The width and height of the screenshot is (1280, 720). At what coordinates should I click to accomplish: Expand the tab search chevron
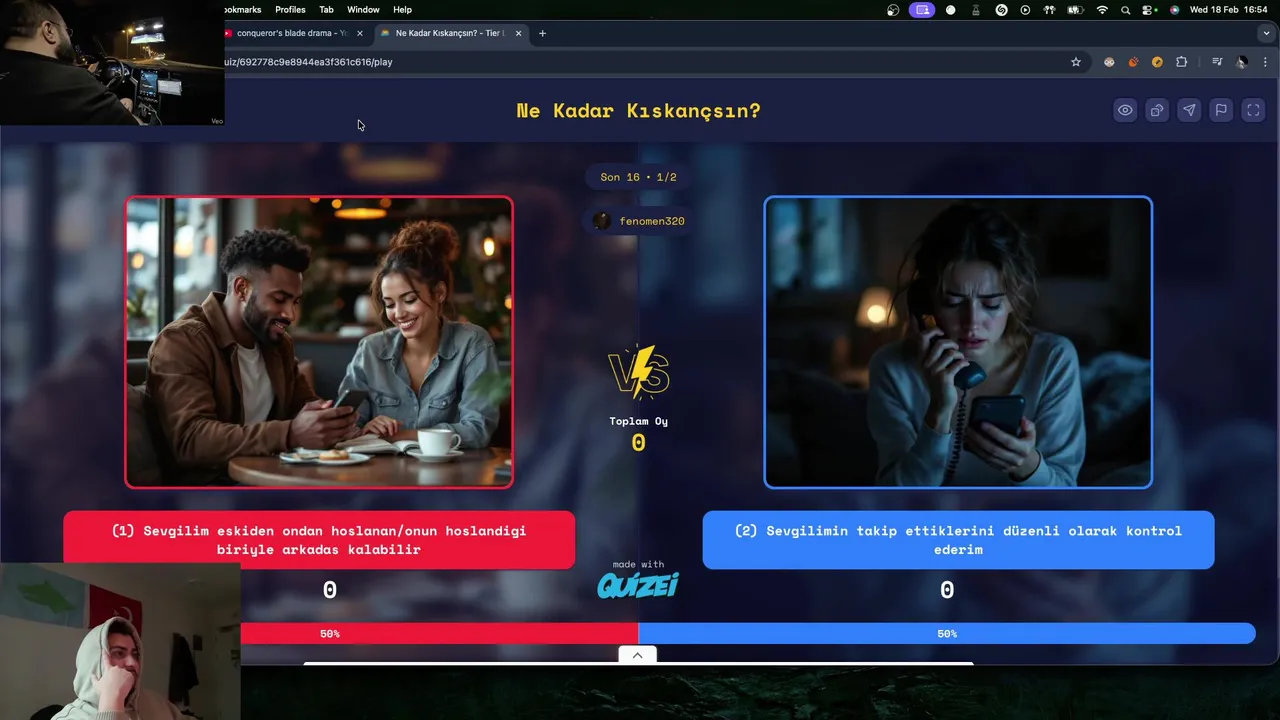tap(1267, 33)
